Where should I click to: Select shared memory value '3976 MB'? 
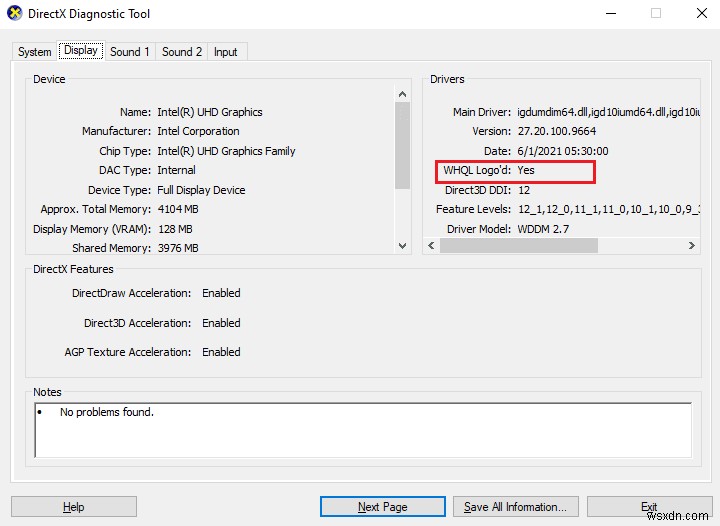[178, 248]
